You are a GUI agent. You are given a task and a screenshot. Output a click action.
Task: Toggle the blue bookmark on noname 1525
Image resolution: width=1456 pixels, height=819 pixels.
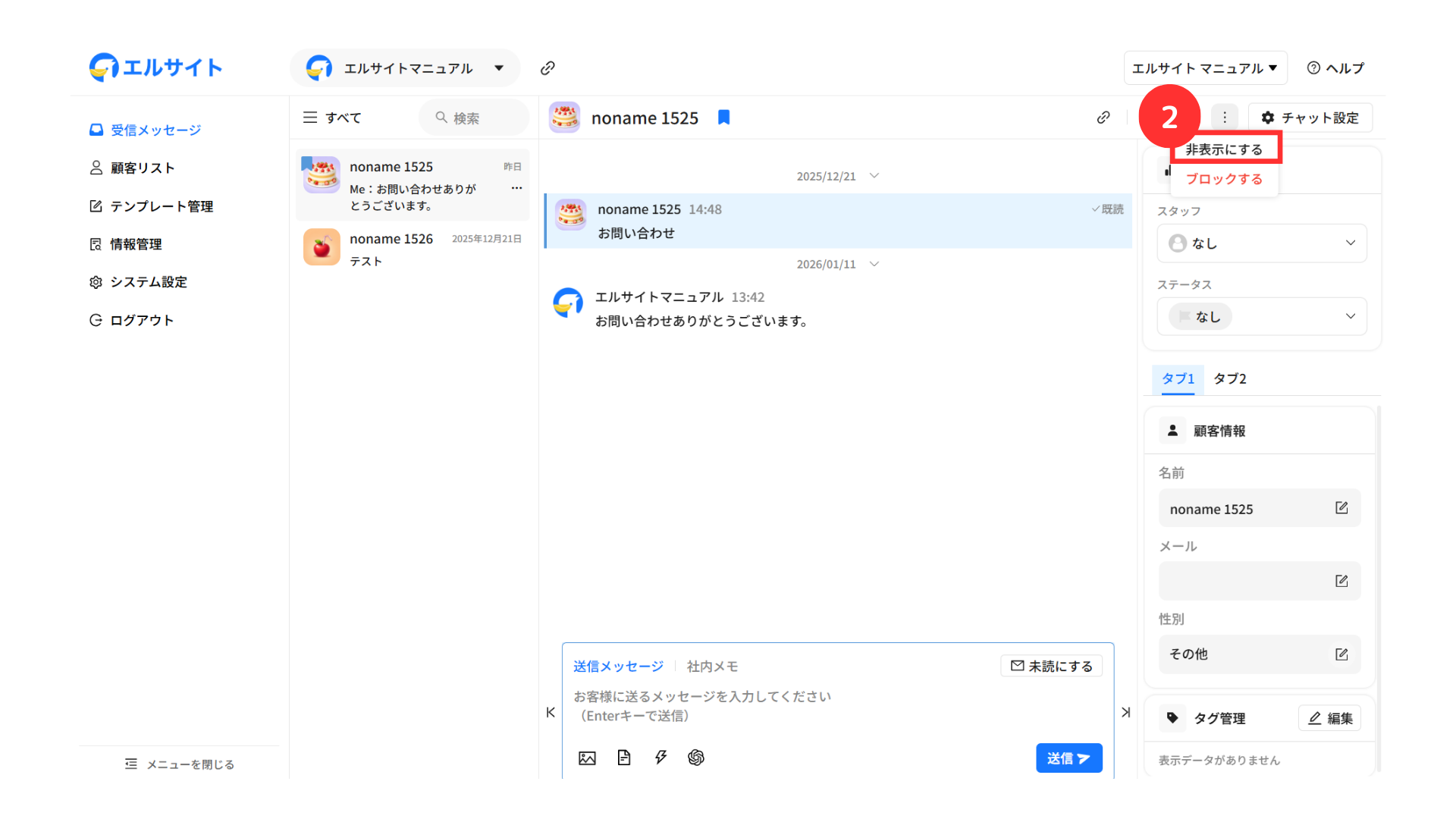coord(723,118)
